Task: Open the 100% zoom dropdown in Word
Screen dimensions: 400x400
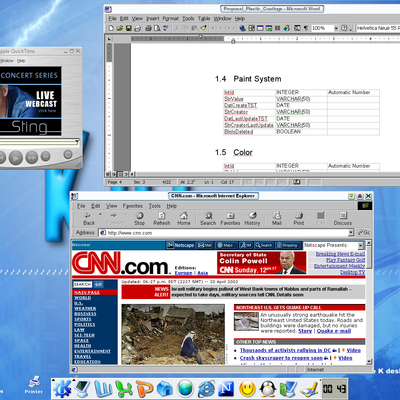Action: point(336,28)
